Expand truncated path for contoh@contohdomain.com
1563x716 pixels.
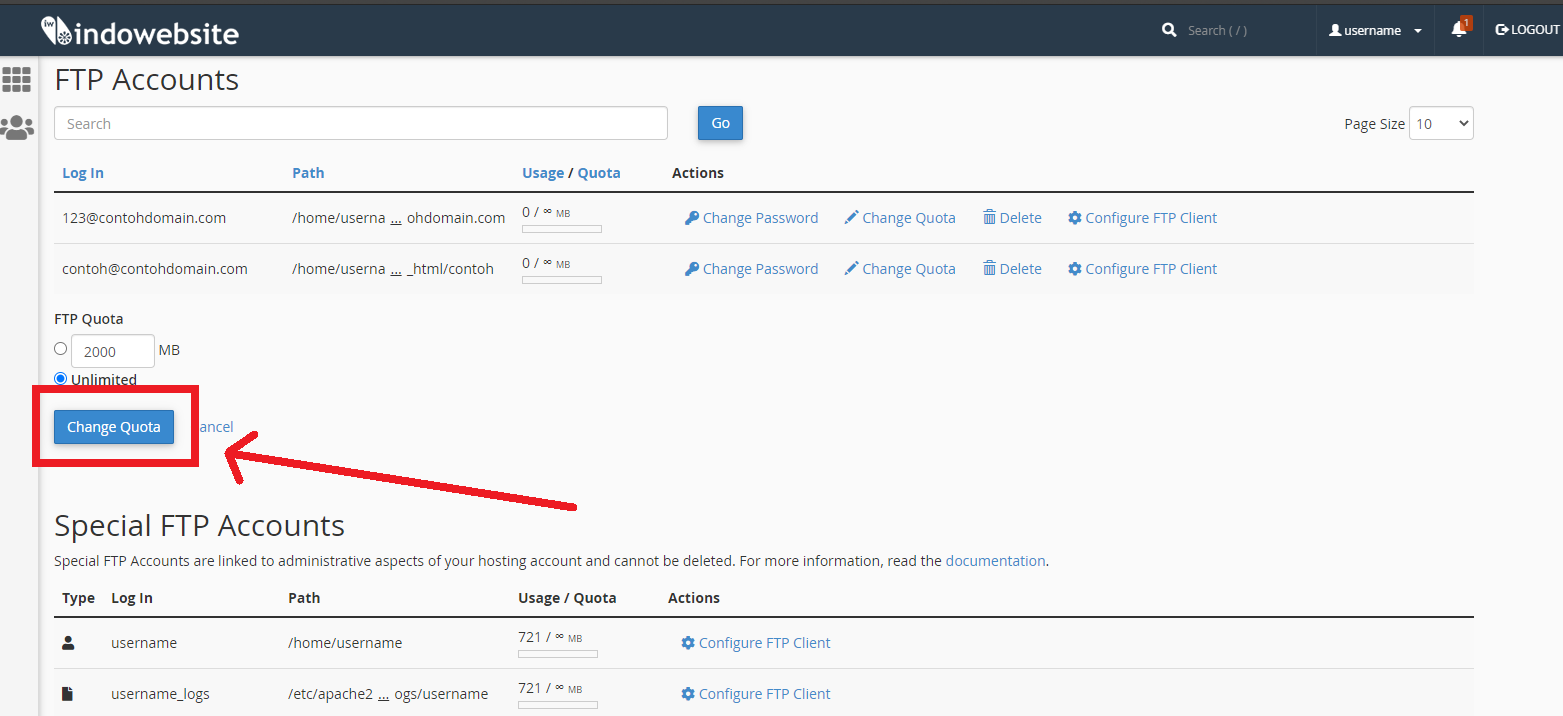[396, 270]
